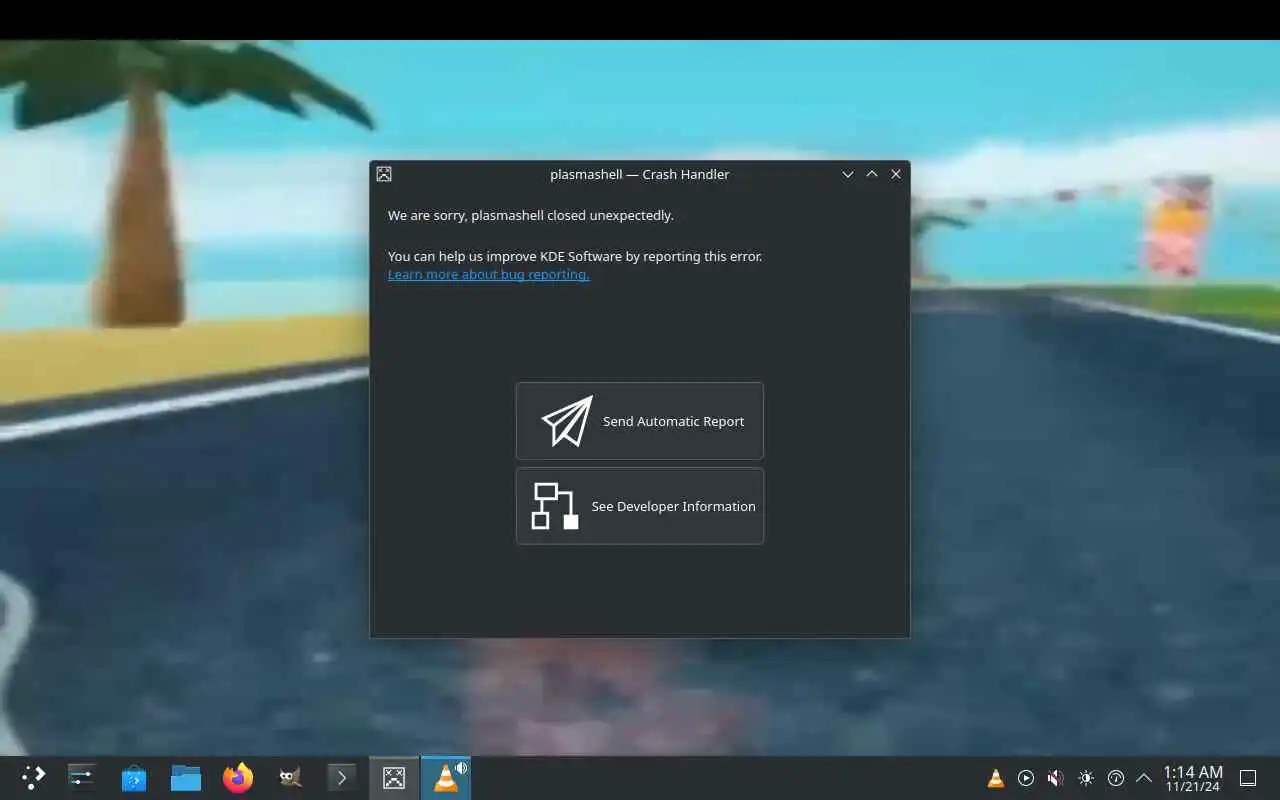Launch Discover software center from taskbar
This screenshot has width=1280, height=800.
(134, 777)
